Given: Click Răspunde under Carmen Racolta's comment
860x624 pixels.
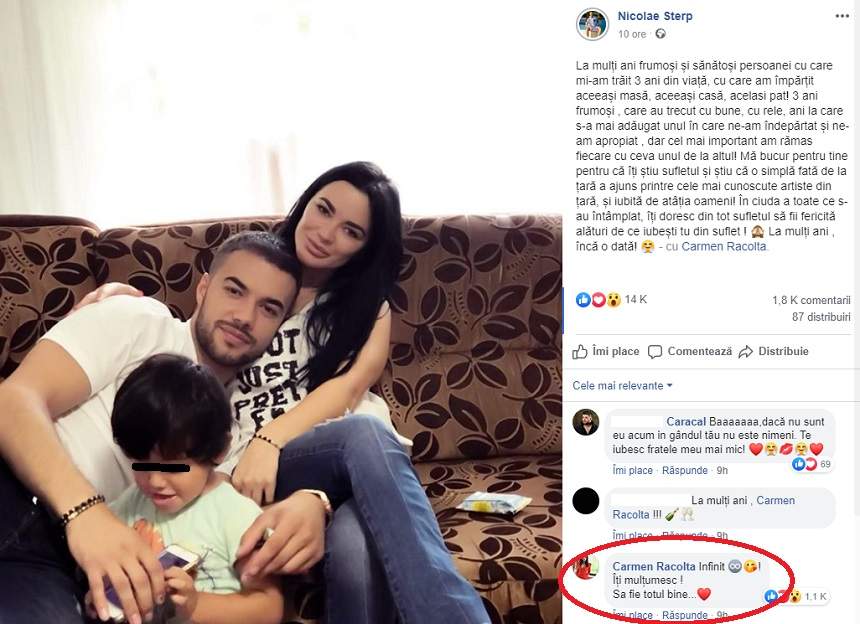Looking at the screenshot, I should click(684, 616).
